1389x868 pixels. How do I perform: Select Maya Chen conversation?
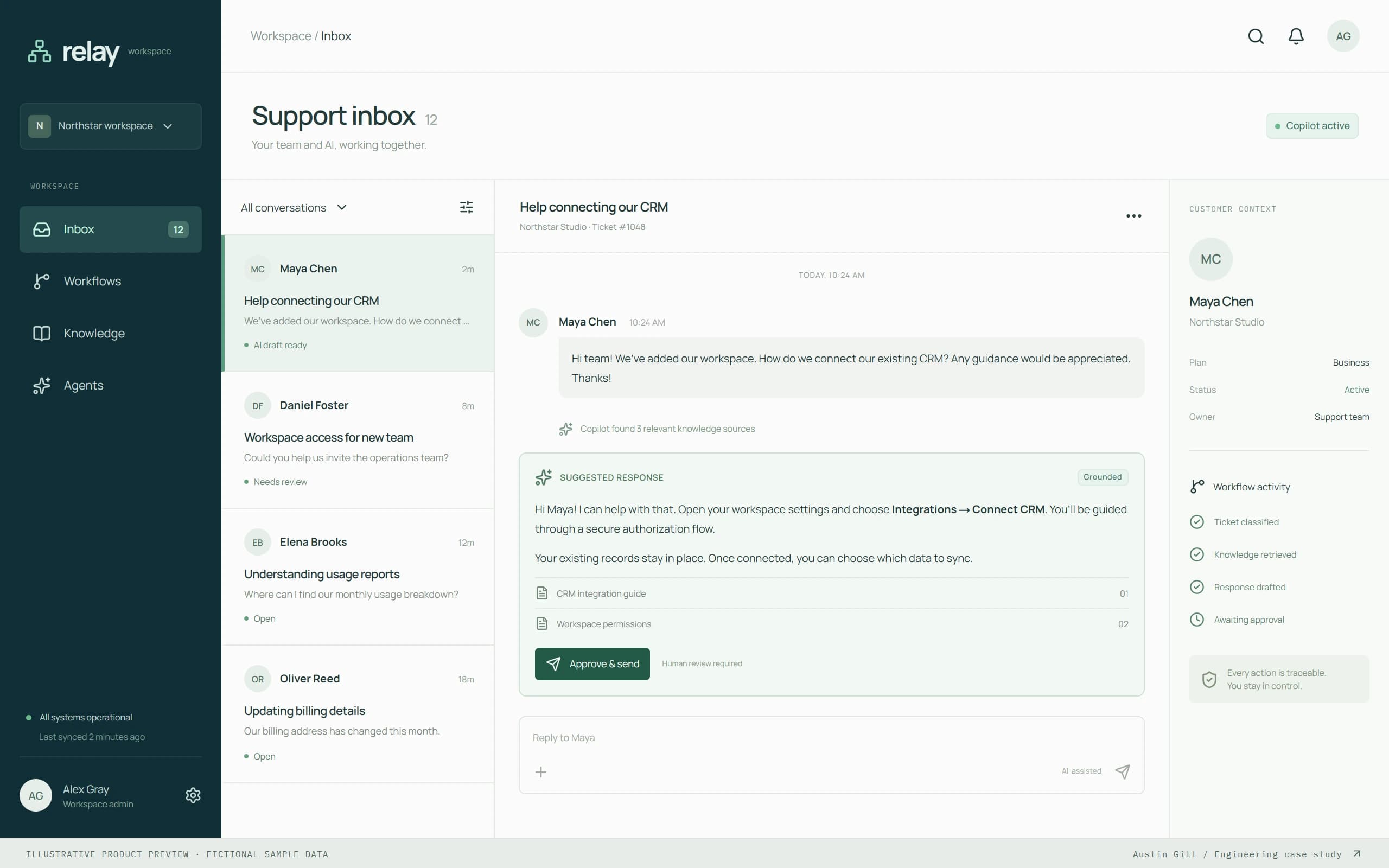pos(358,304)
